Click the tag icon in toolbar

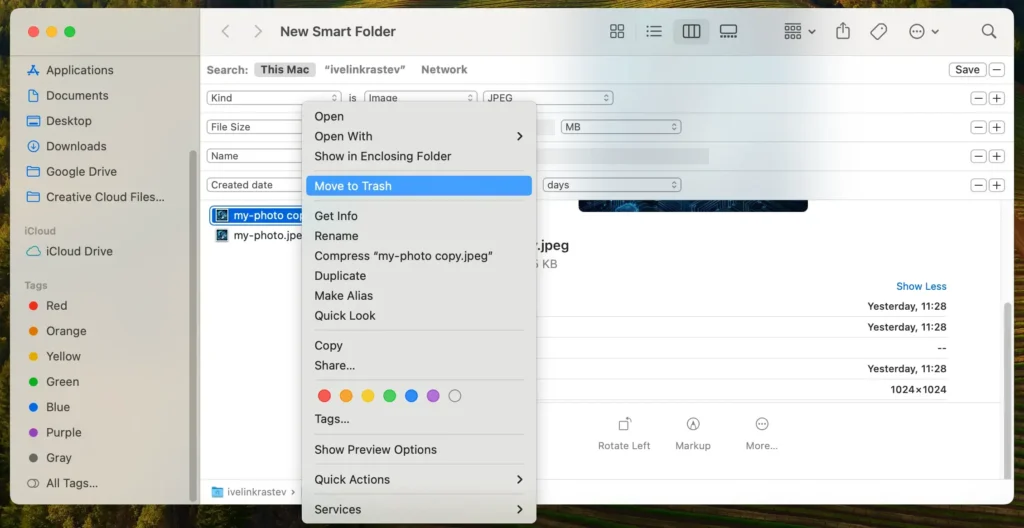point(879,32)
